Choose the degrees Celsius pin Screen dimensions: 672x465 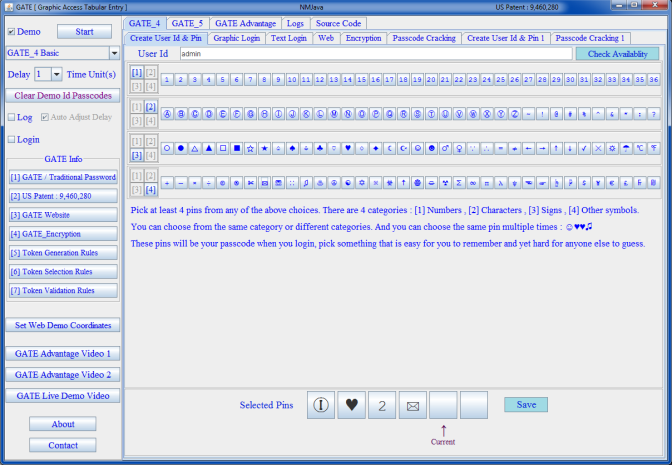pos(639,148)
